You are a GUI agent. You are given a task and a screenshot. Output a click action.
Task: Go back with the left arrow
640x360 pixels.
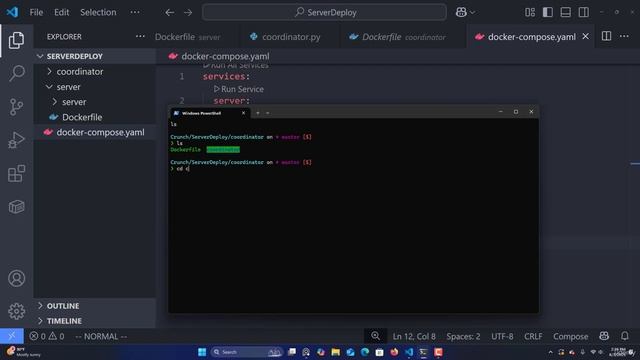tap(170, 13)
